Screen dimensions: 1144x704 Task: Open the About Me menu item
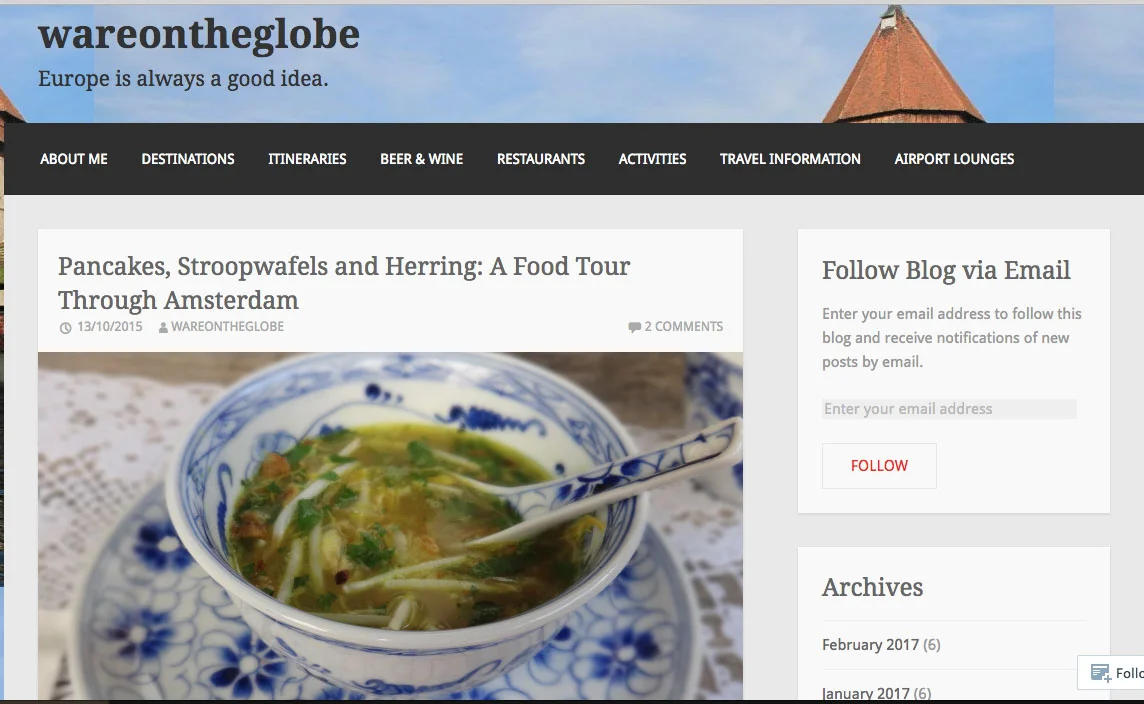tap(74, 159)
